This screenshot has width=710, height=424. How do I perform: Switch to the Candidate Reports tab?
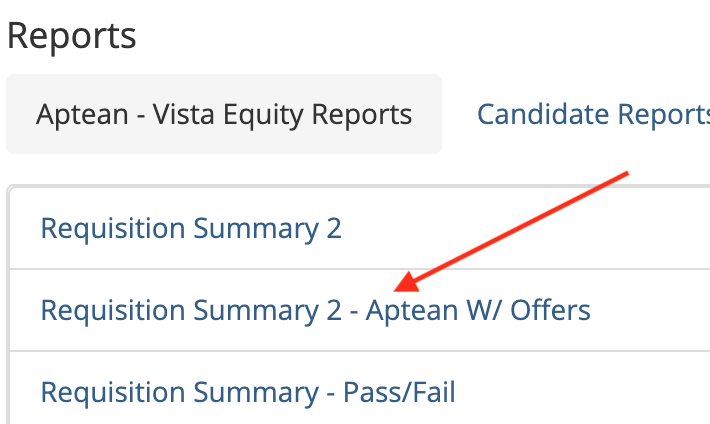(592, 114)
